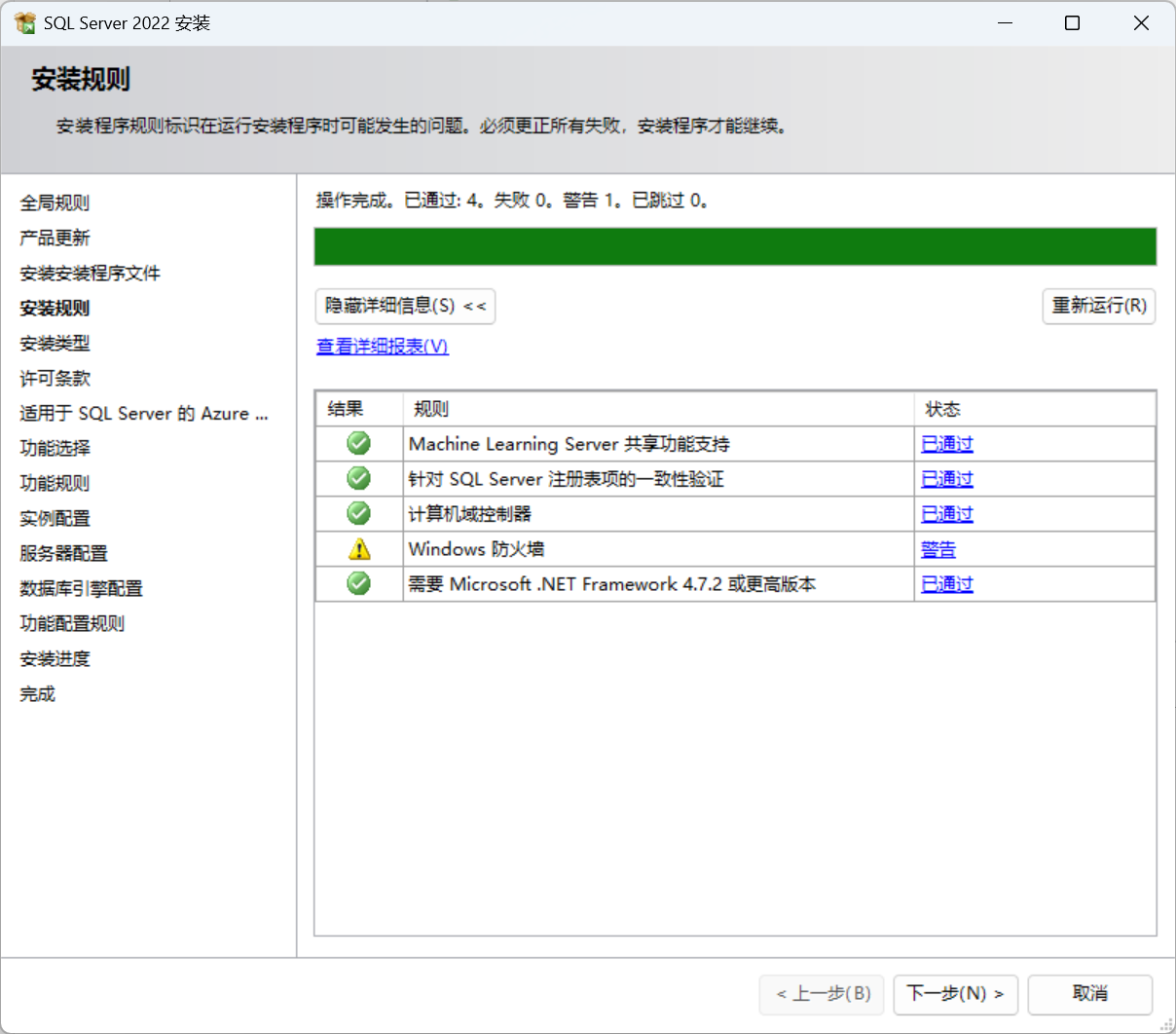Open 已通过 link for .NET Framework rule

pyautogui.click(x=947, y=584)
